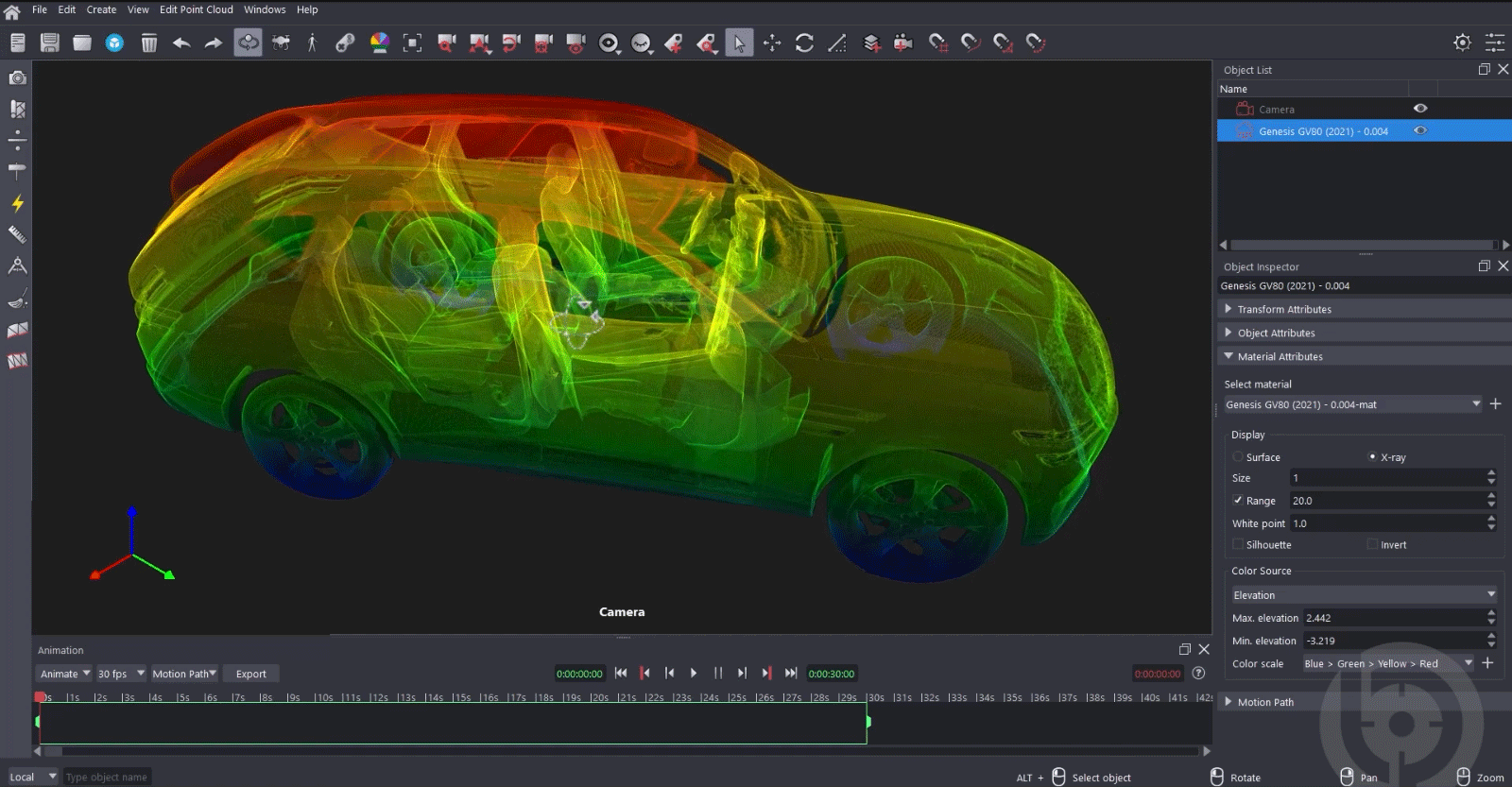Select the ruler measurement tool

17,234
